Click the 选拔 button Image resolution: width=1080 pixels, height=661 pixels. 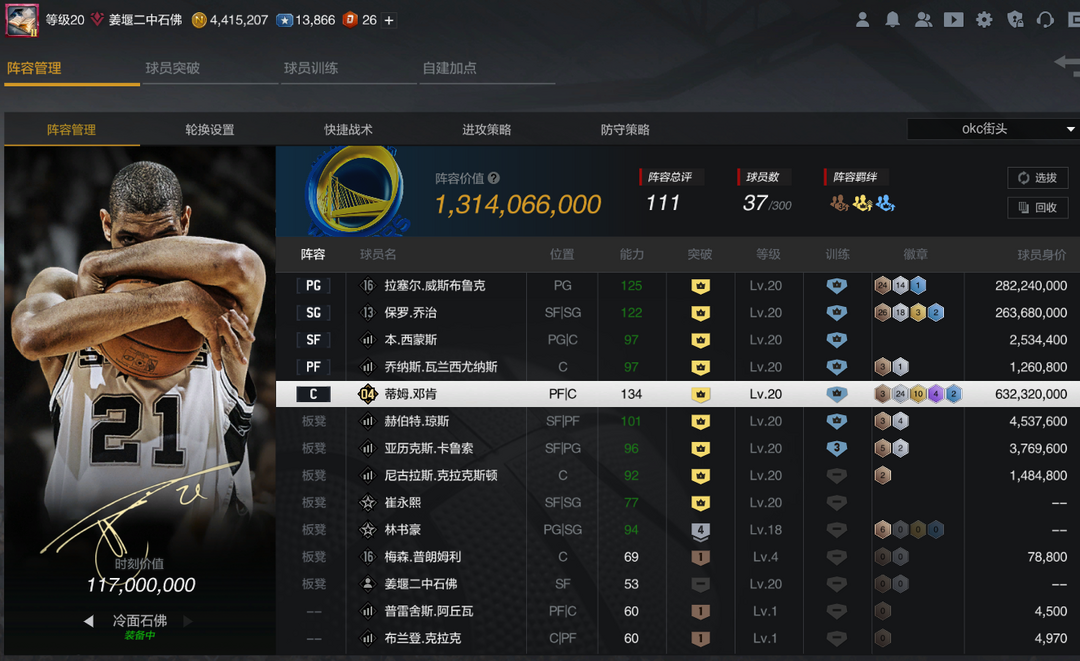1037,178
